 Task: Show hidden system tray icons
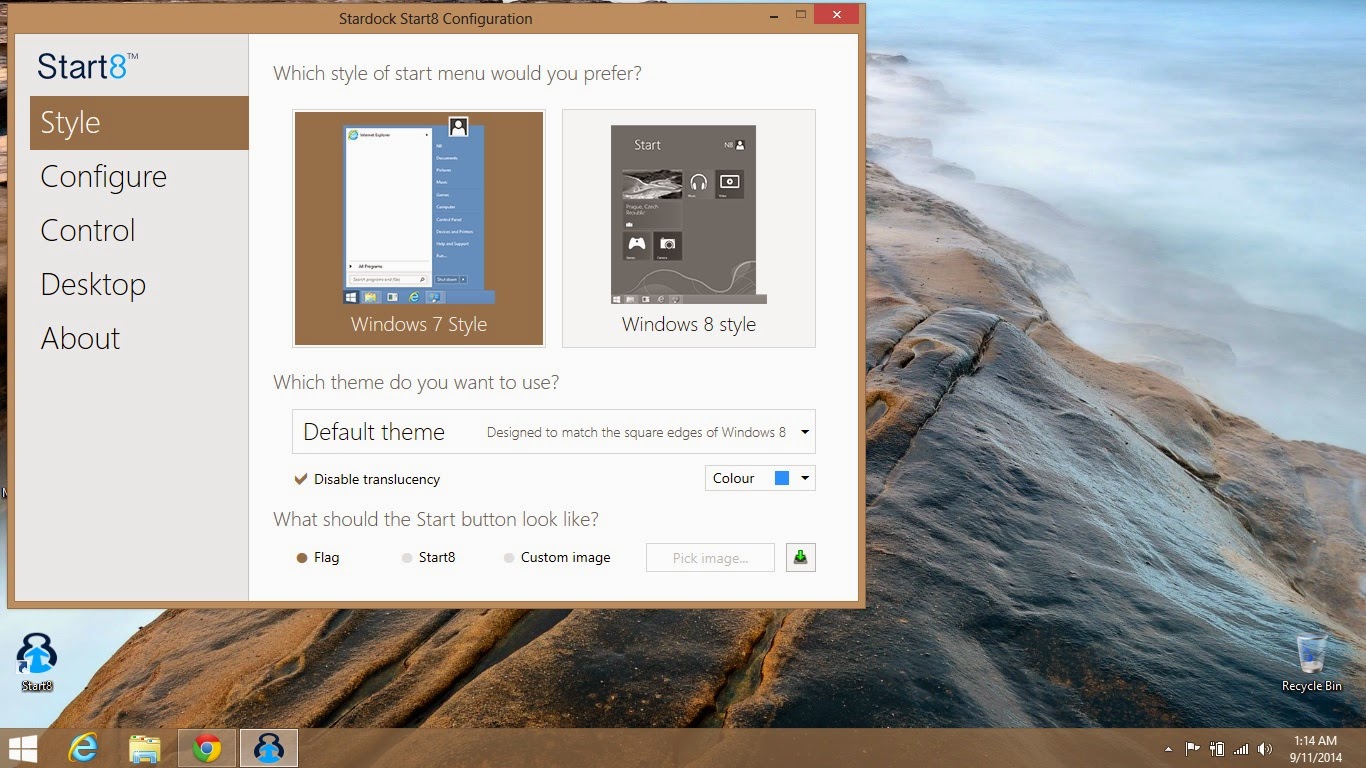click(x=1168, y=749)
